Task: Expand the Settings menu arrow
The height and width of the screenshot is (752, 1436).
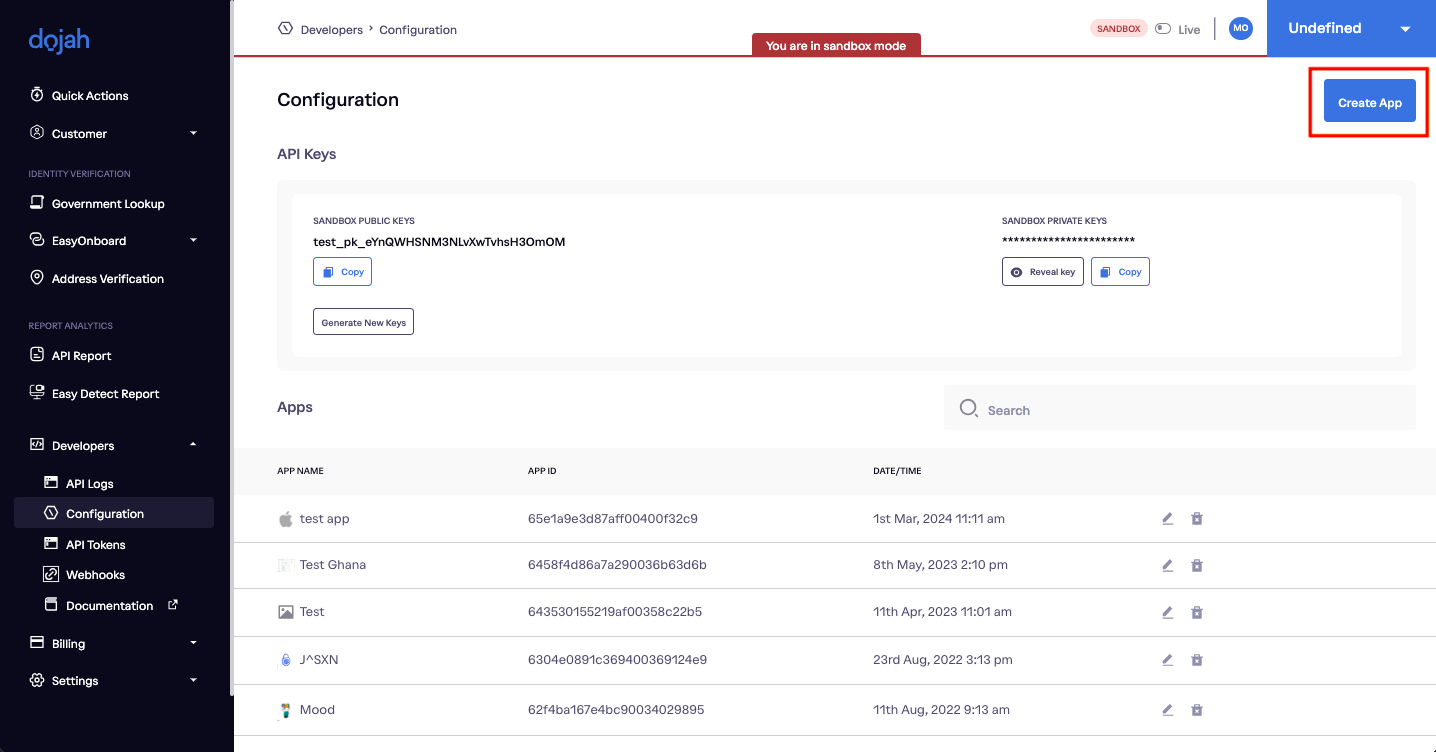Action: (x=194, y=680)
